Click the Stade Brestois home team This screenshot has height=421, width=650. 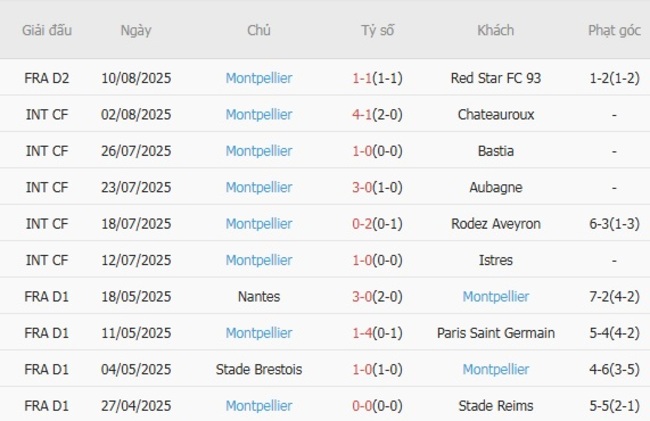[x=259, y=369]
